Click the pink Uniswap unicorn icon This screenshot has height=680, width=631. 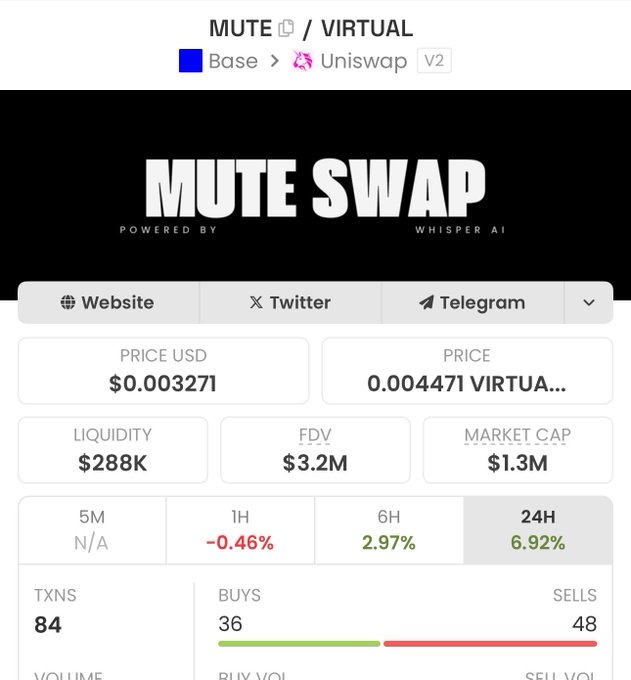point(302,61)
